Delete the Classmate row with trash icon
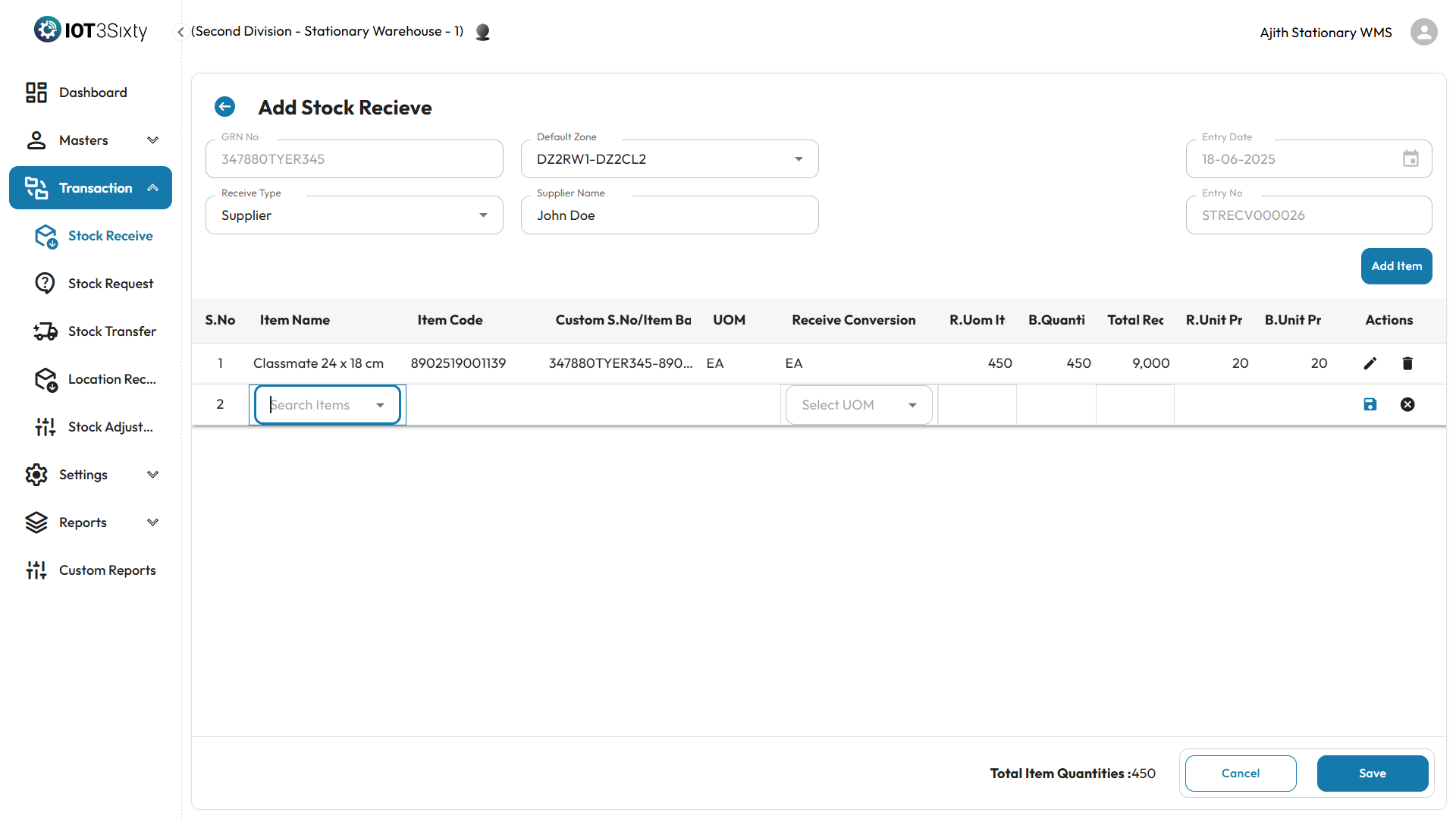The width and height of the screenshot is (1456, 819). coord(1407,363)
